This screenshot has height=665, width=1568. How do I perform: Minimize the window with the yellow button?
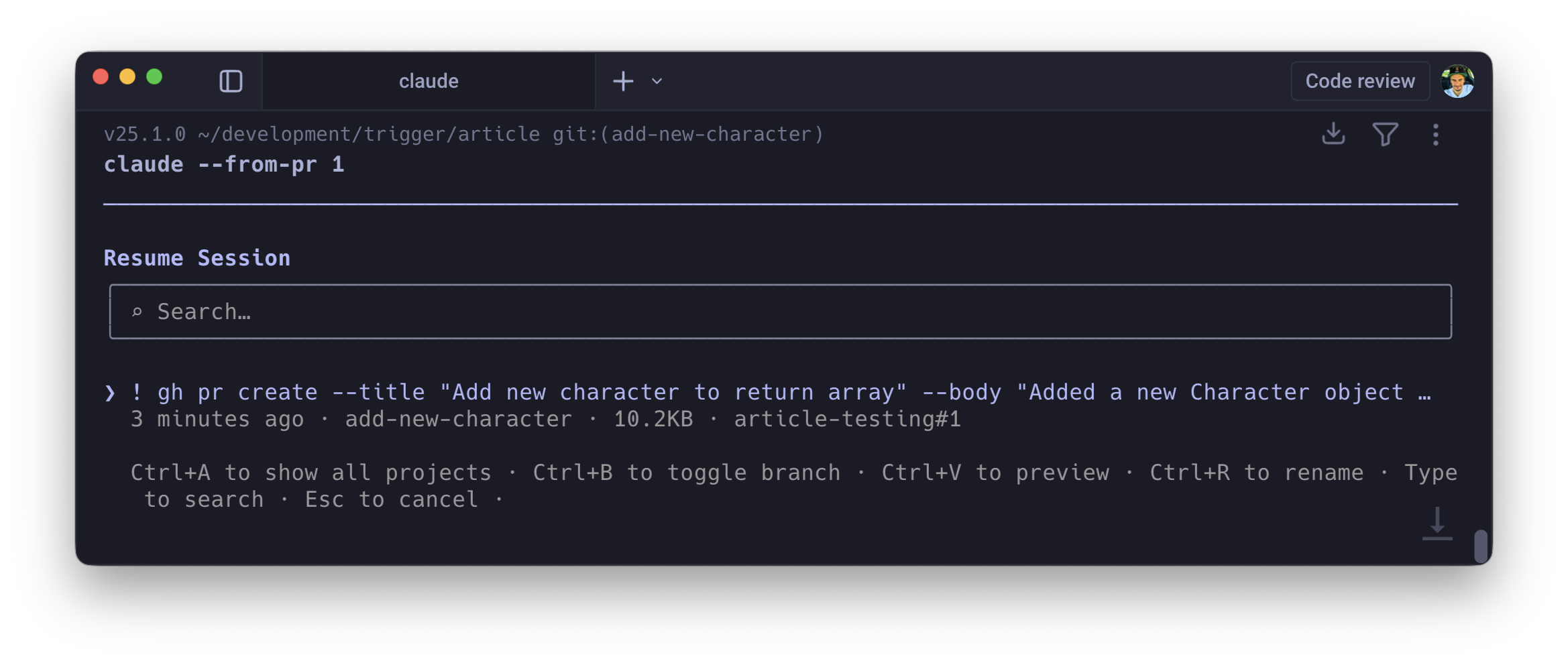click(127, 76)
